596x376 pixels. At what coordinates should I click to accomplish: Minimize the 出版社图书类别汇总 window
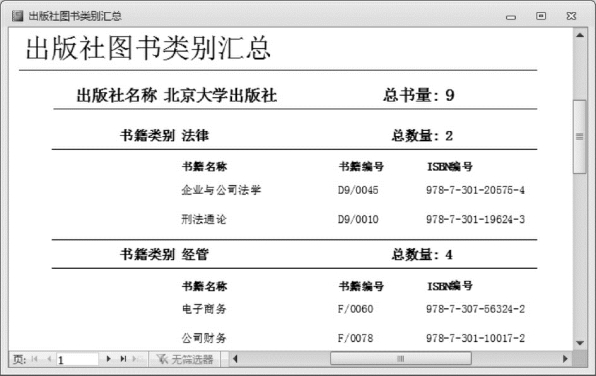(511, 17)
